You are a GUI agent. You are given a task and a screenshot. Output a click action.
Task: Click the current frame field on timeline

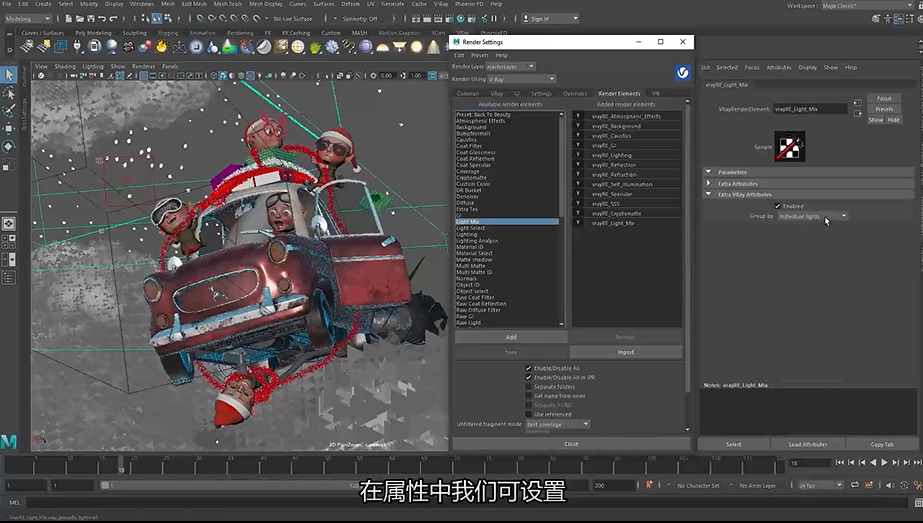810,463
